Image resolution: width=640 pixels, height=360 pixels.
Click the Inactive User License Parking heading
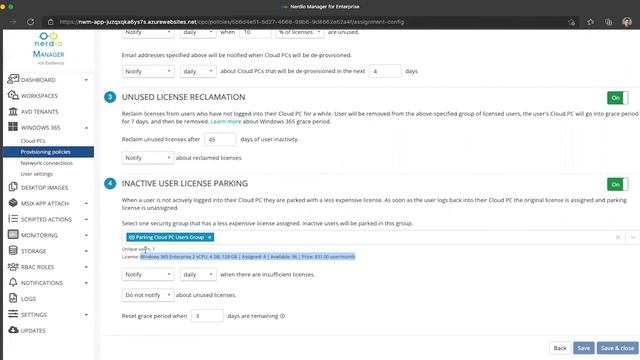[184, 184]
